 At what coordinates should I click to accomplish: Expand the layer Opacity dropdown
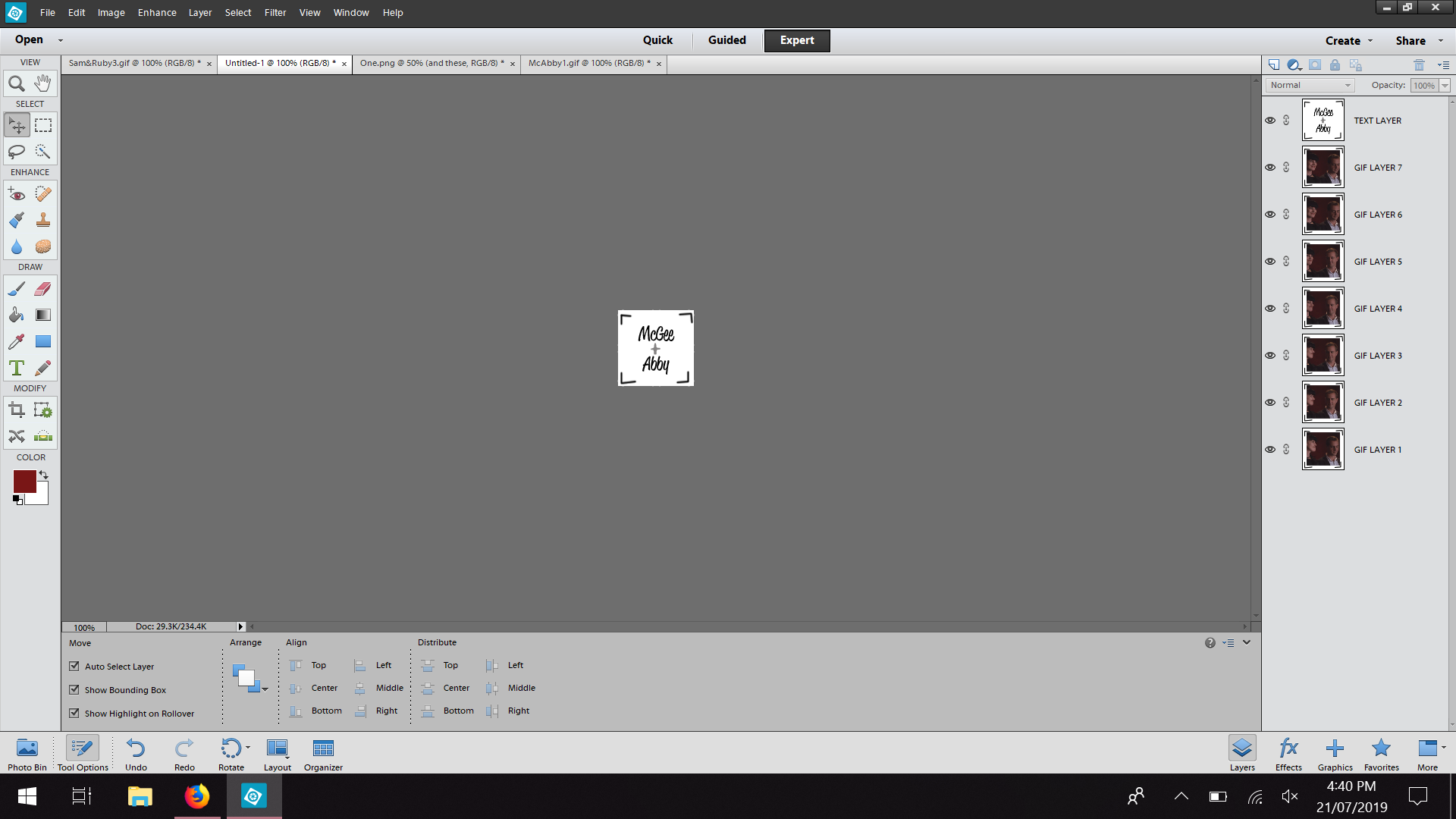(x=1445, y=85)
